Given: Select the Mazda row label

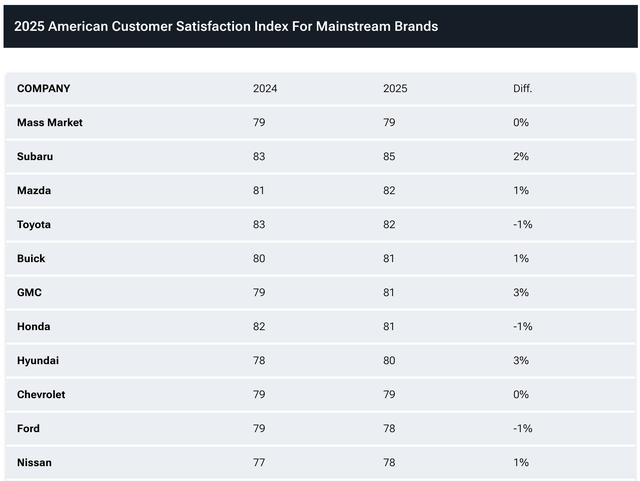Looking at the screenshot, I should [x=34, y=191].
